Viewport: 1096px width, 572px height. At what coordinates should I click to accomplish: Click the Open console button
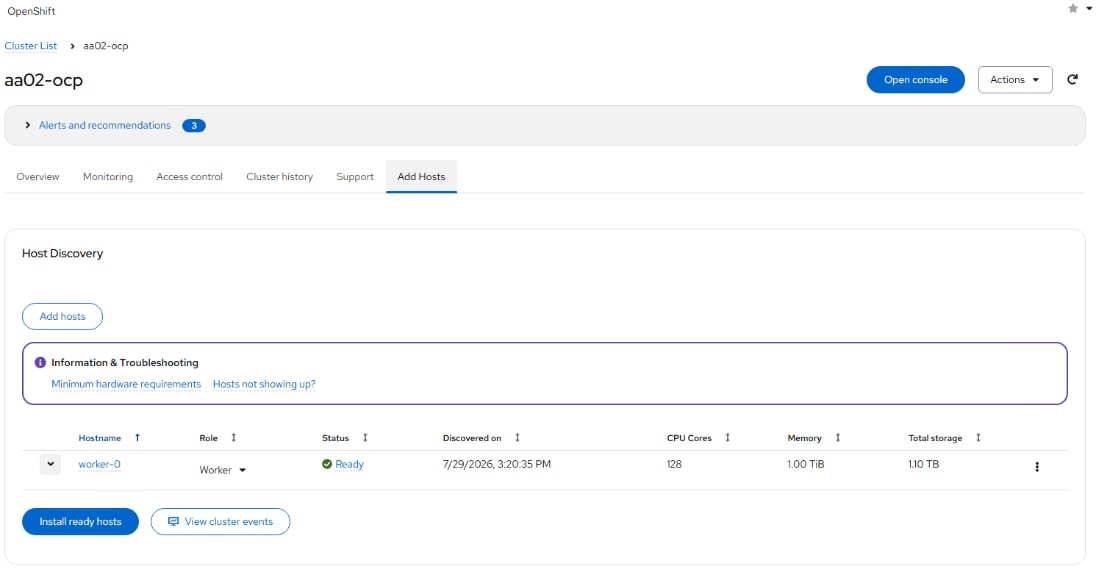[x=916, y=80]
